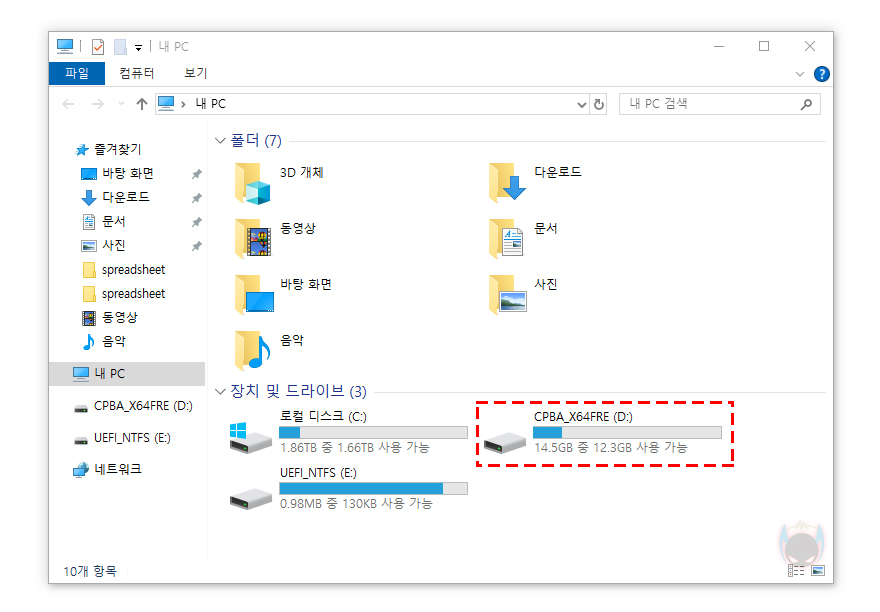Go up one level with up arrow
Image resolution: width=880 pixels, height=612 pixels.
pyautogui.click(x=141, y=104)
